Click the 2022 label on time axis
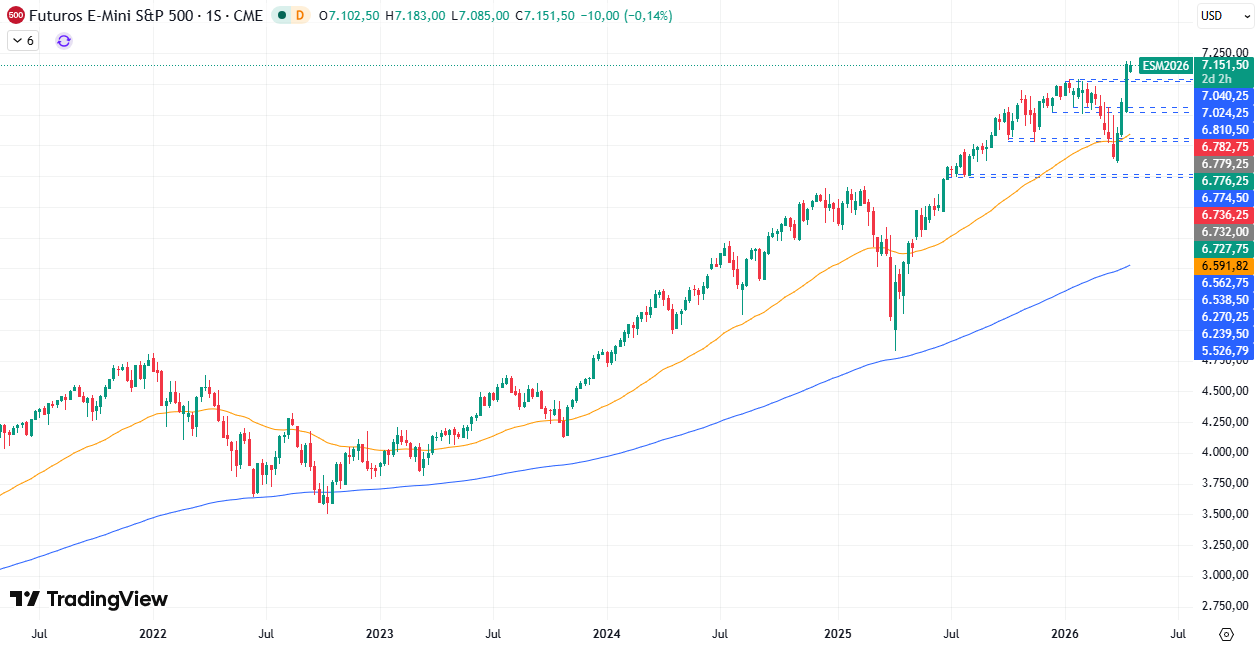 point(153,634)
